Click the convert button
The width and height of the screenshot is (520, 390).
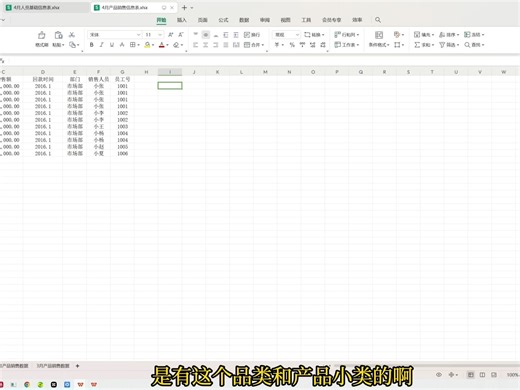click(x=314, y=35)
